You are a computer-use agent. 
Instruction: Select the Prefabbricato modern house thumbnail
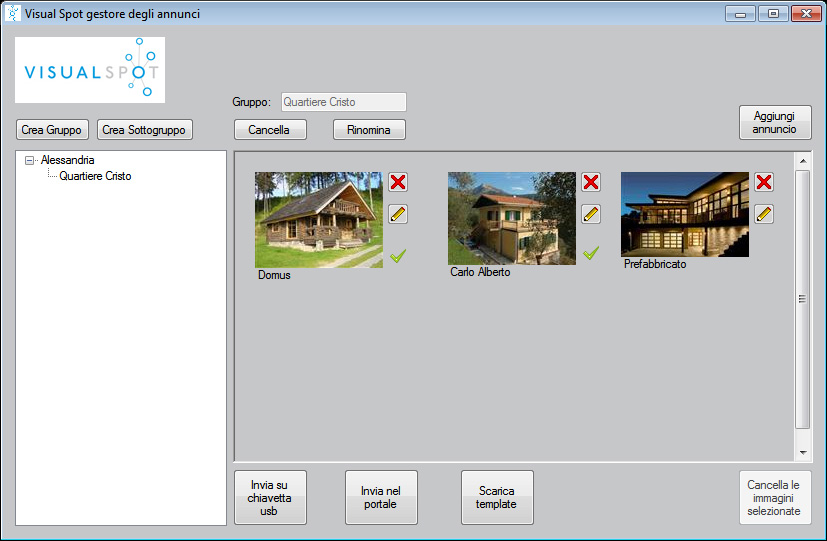click(685, 215)
